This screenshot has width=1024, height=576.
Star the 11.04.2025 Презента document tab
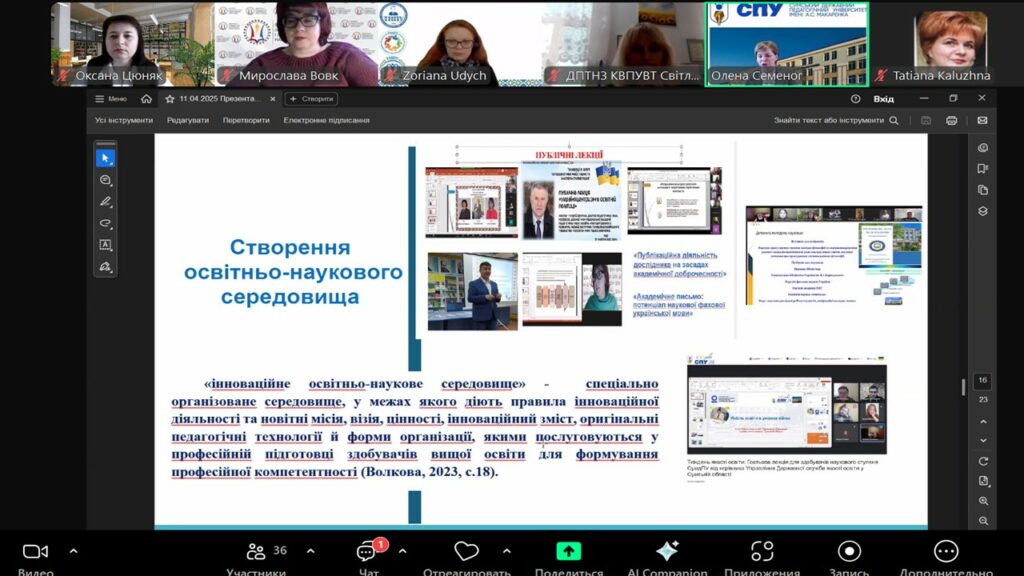(x=170, y=99)
